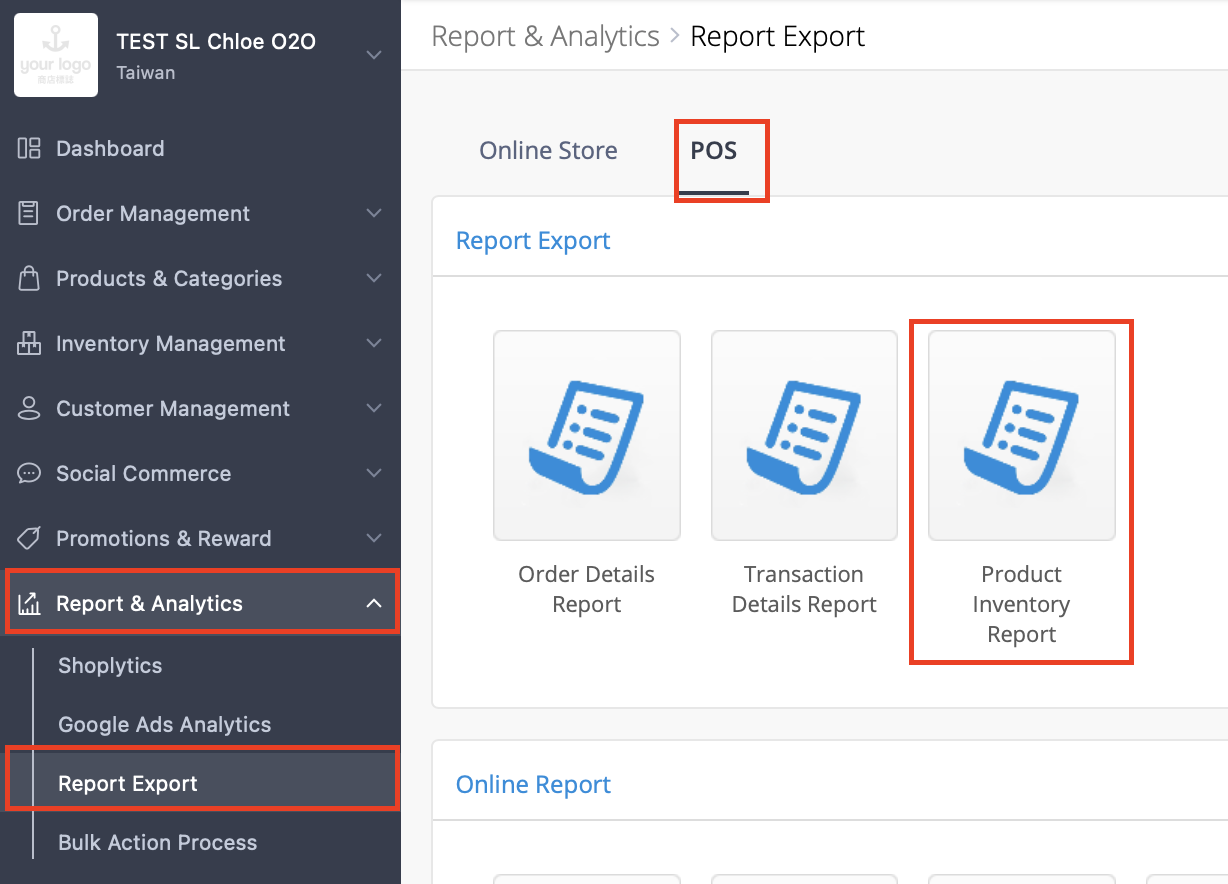Go to Shoplytics submenu item

click(110, 666)
